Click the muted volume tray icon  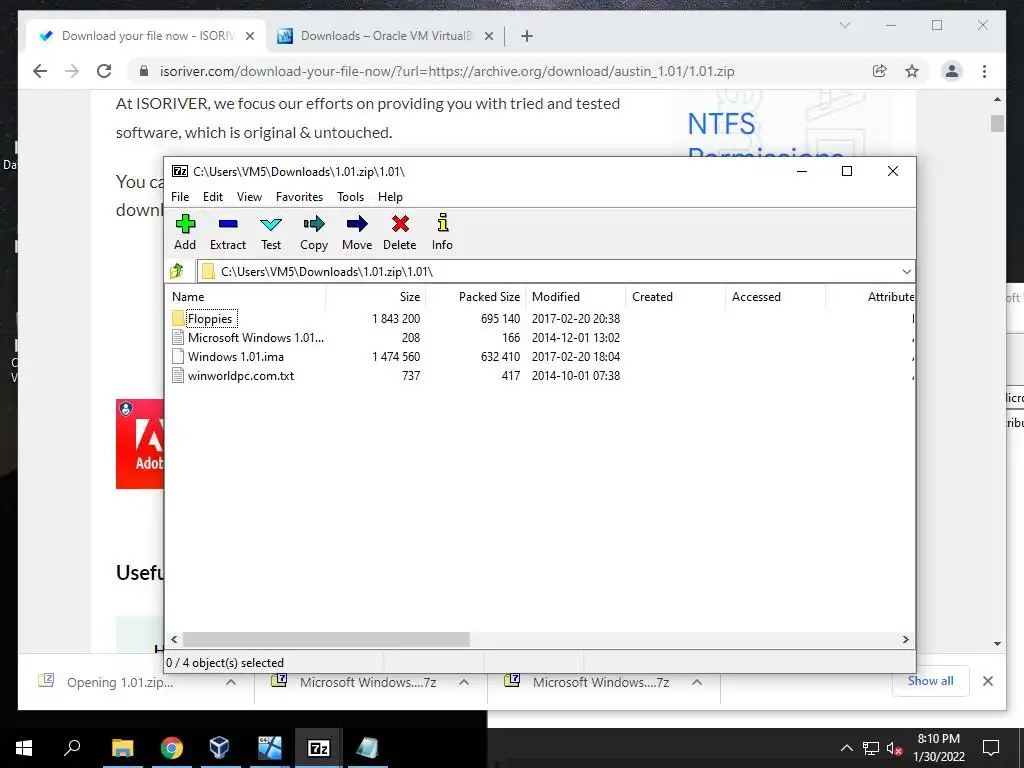tap(894, 748)
